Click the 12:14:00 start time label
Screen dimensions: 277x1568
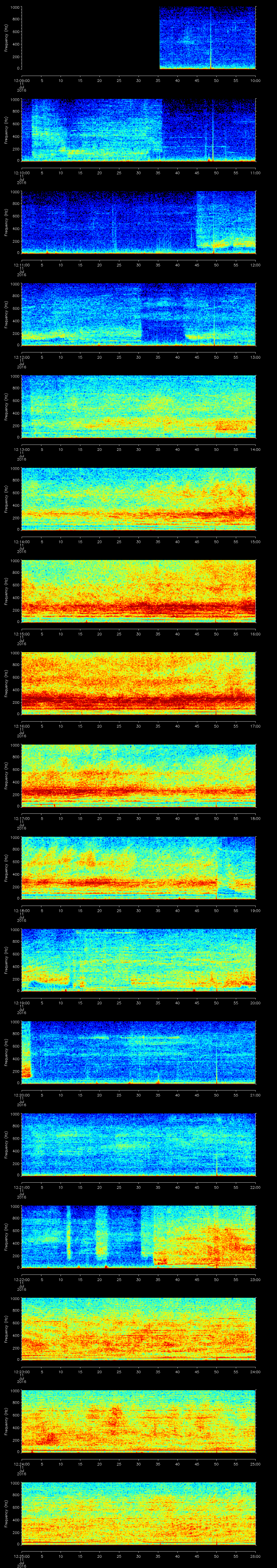pyautogui.click(x=22, y=542)
